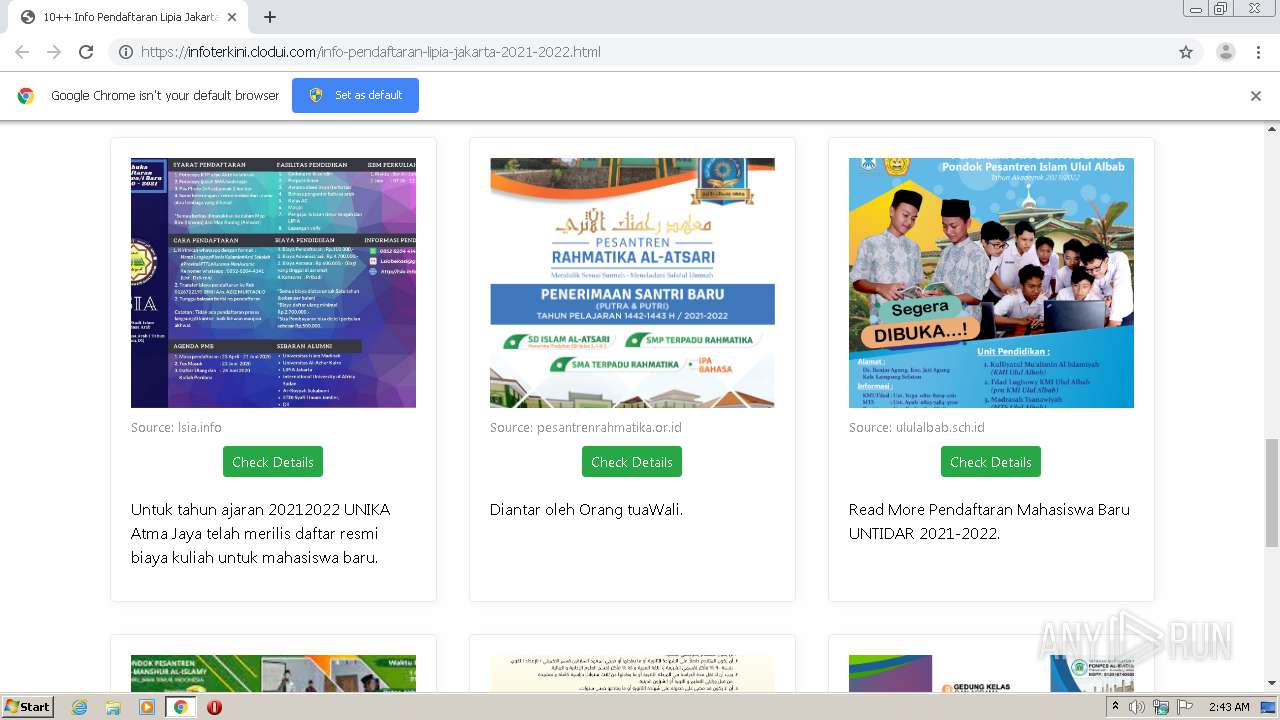Click the scrollbar up arrow
The image size is (1280, 720).
tap(1272, 129)
